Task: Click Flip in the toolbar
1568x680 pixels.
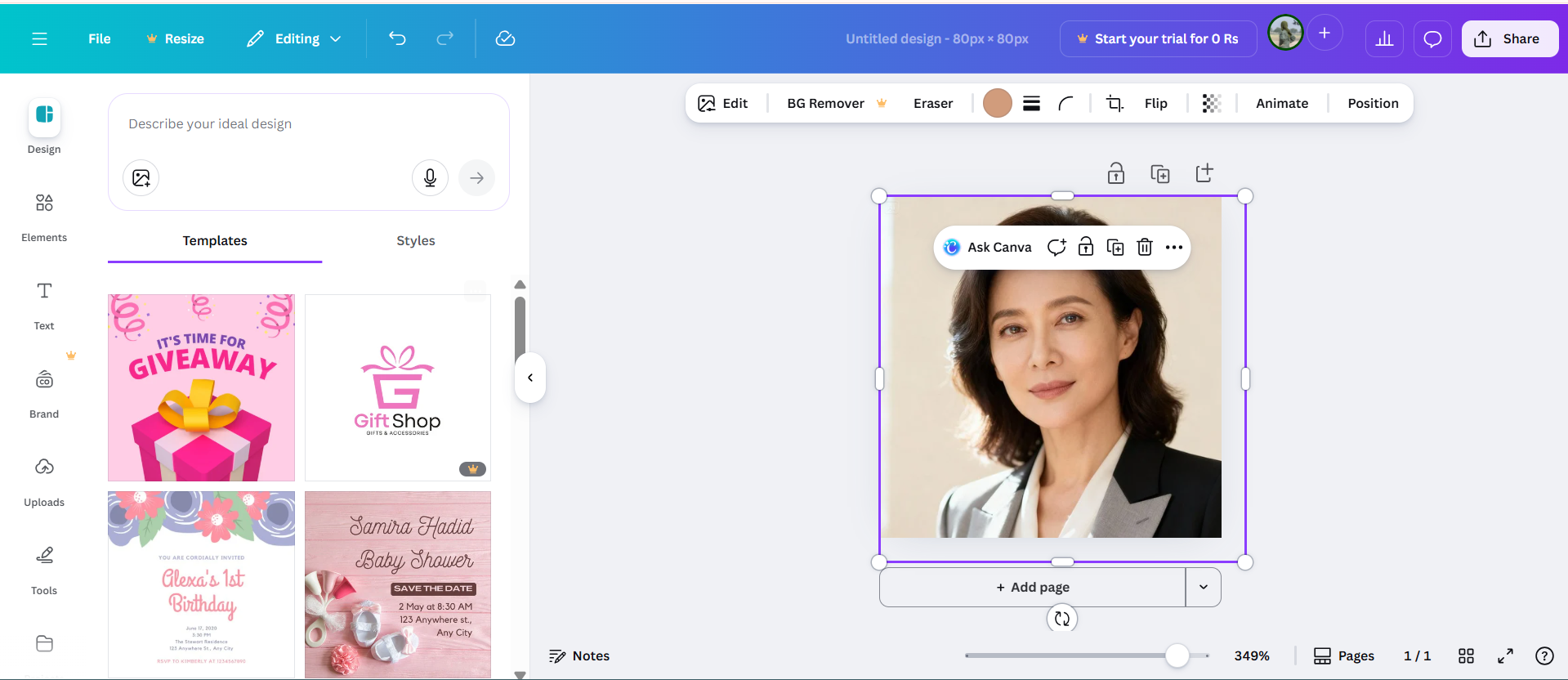Action: pyautogui.click(x=1155, y=103)
